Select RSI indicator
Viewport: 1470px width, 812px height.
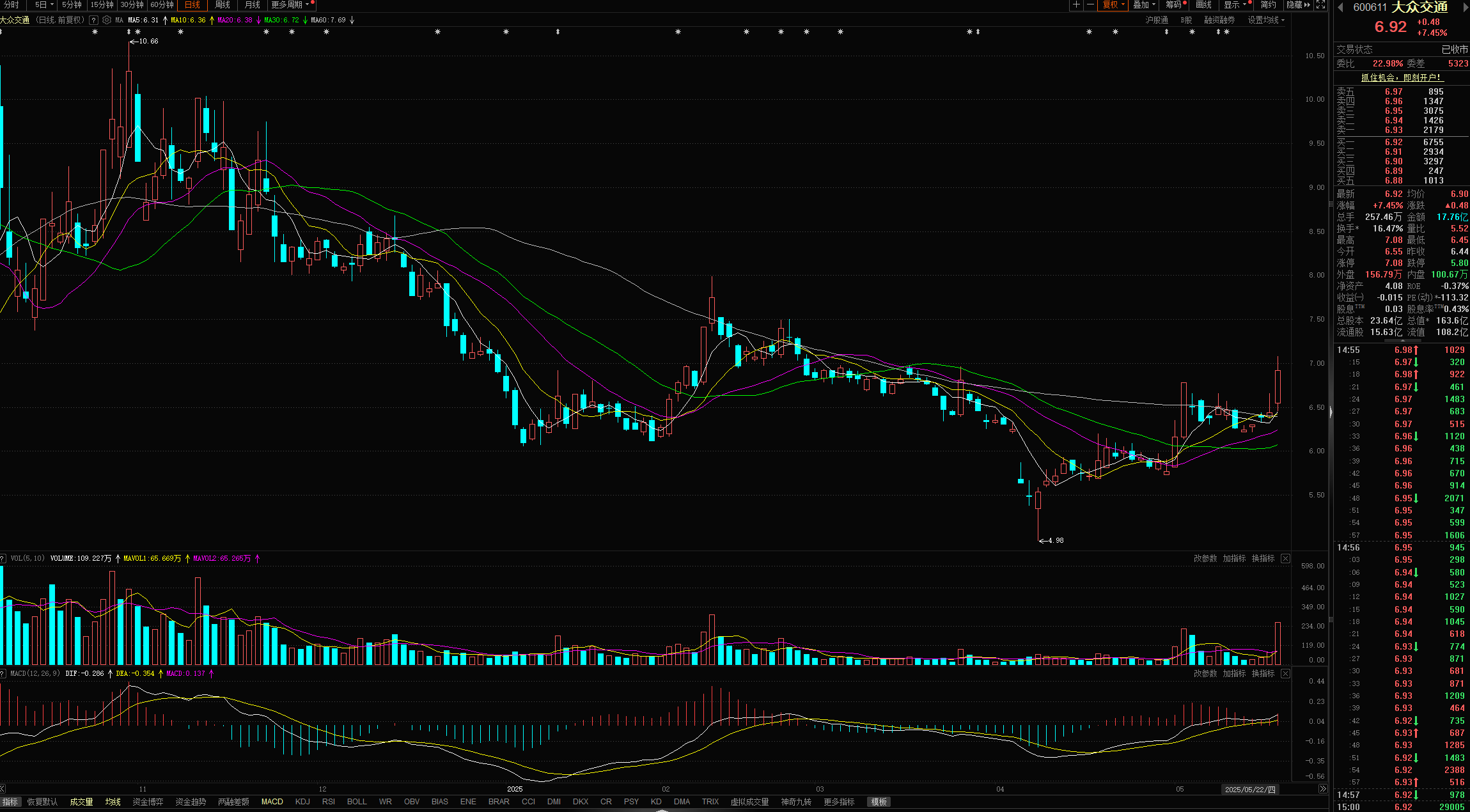point(329,802)
